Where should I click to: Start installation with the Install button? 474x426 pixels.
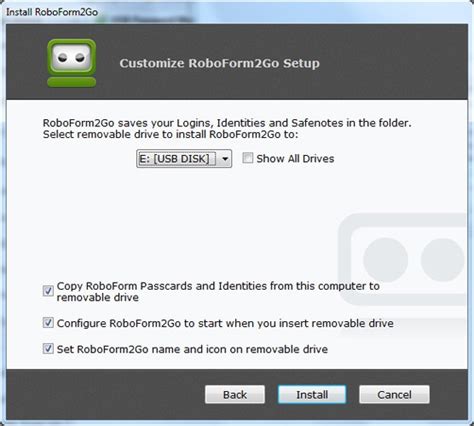click(312, 395)
